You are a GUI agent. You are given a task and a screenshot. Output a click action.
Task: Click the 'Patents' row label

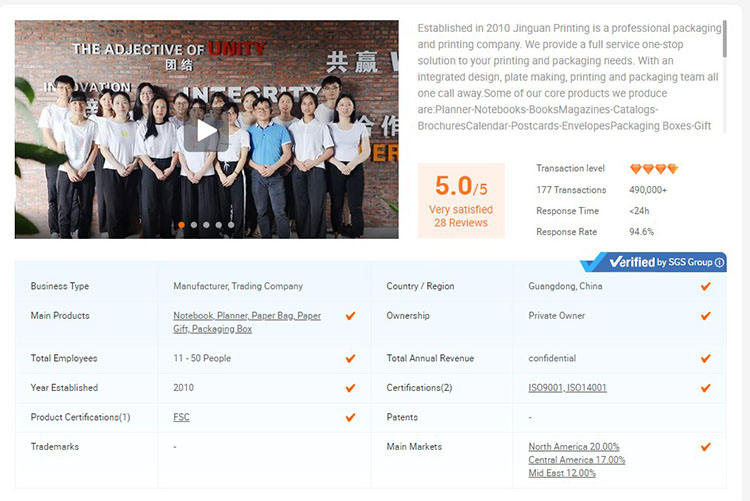point(402,417)
